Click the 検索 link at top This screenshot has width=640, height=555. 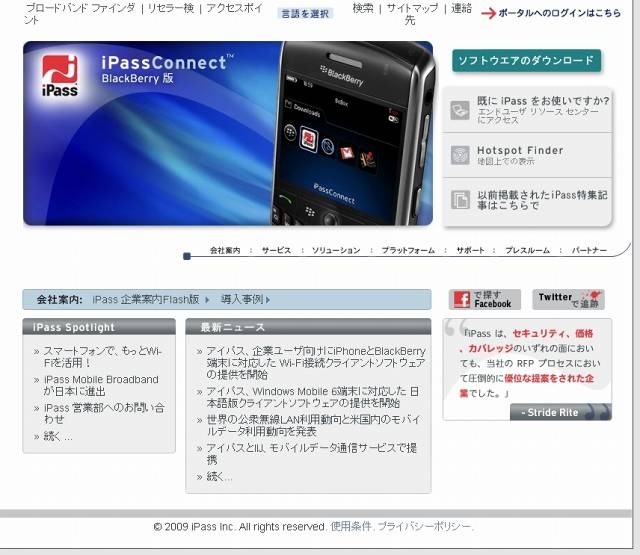point(363,8)
